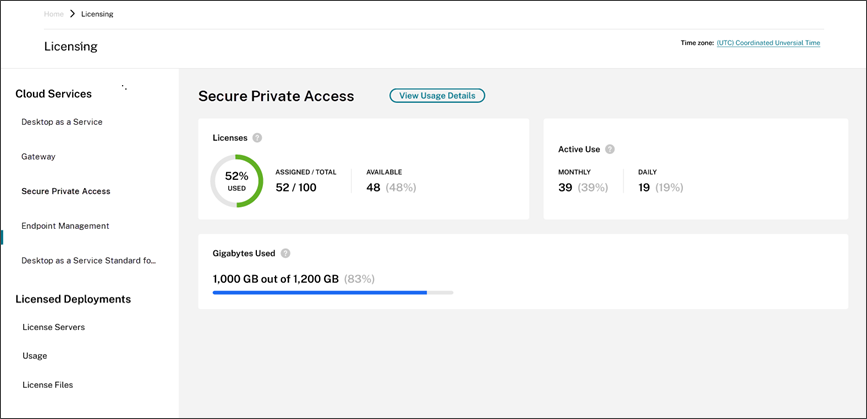
Task: Open License Files in the sidebar
Action: (x=48, y=385)
